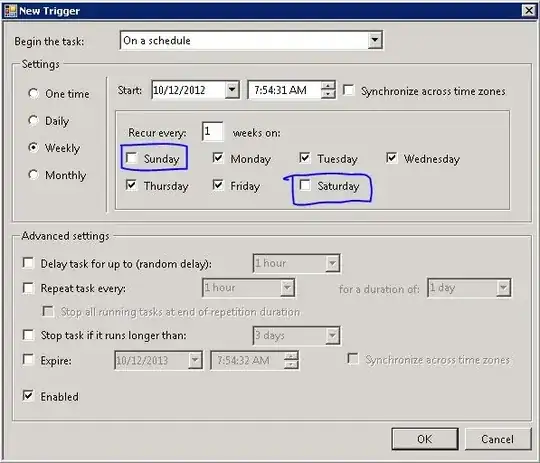This screenshot has height=463, width=540.
Task: Select the Monthly schedule option
Action: pyautogui.click(x=33, y=175)
